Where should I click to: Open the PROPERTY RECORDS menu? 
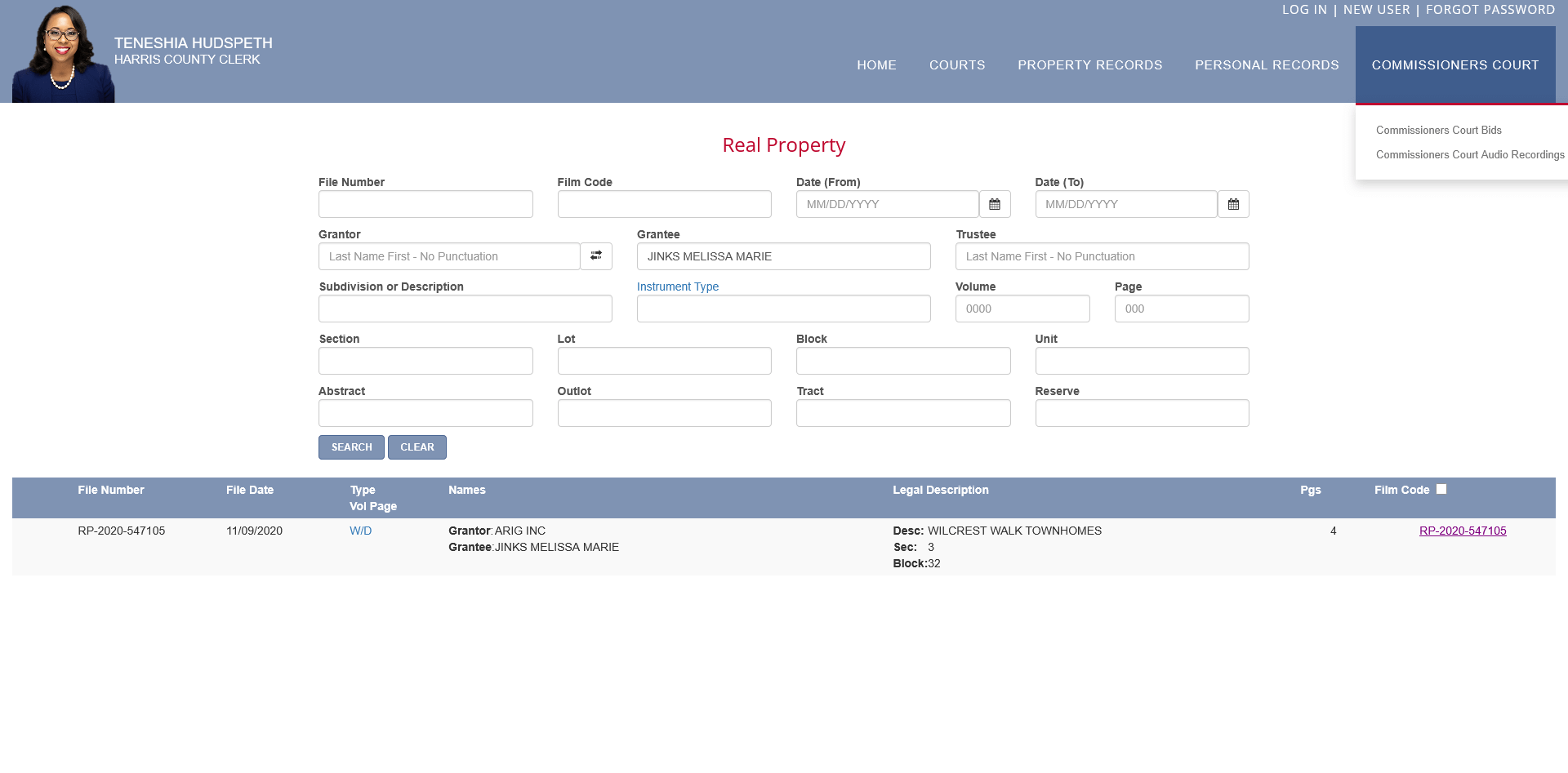tap(1089, 65)
